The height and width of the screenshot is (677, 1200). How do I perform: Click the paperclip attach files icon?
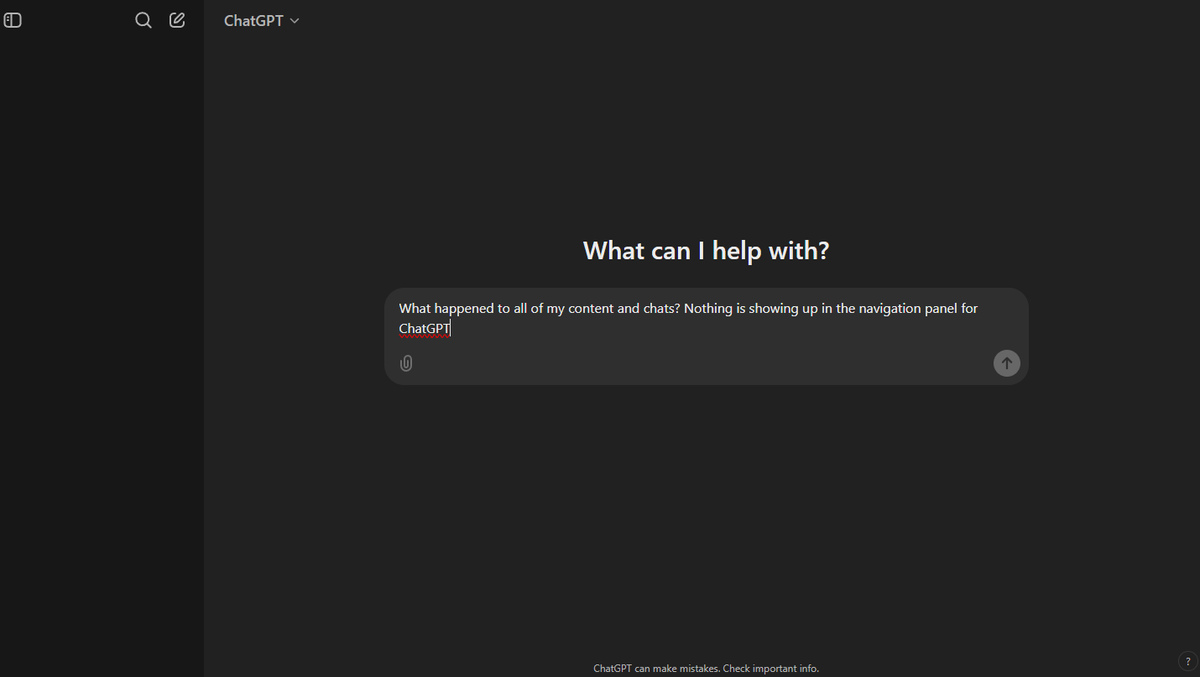point(406,363)
